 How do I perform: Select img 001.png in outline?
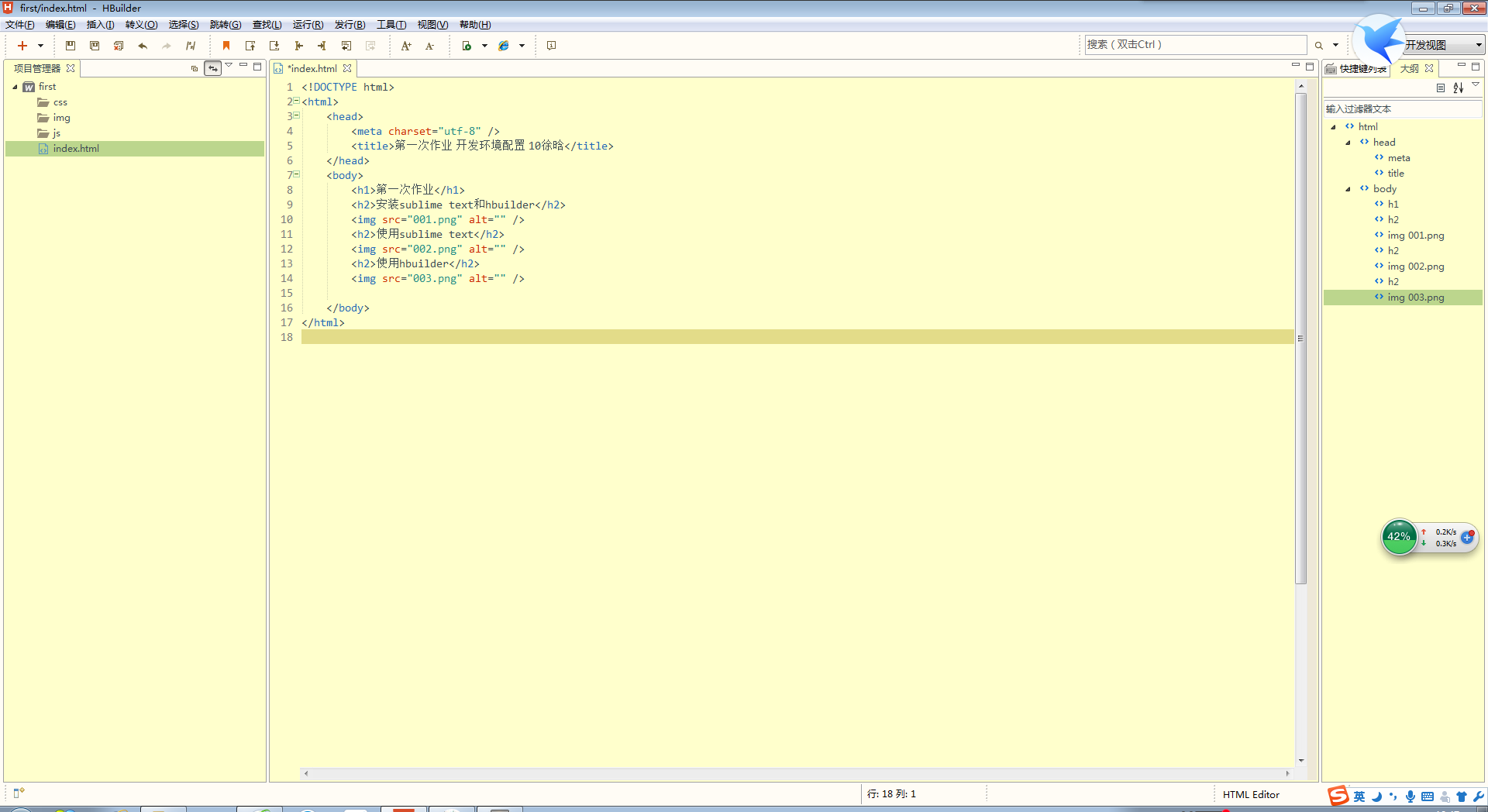1415,236
